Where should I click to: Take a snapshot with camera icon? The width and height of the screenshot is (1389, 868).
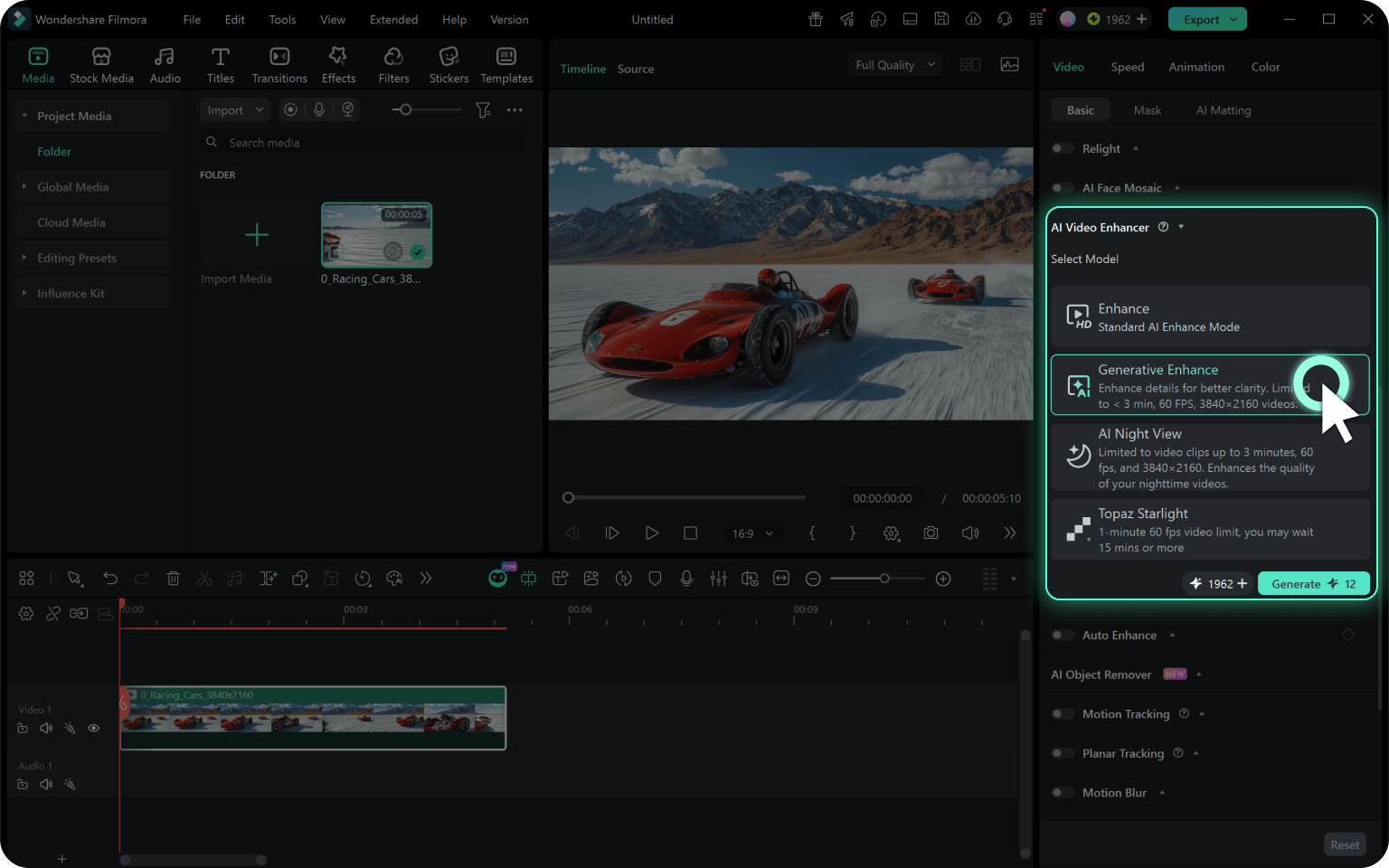coord(931,533)
